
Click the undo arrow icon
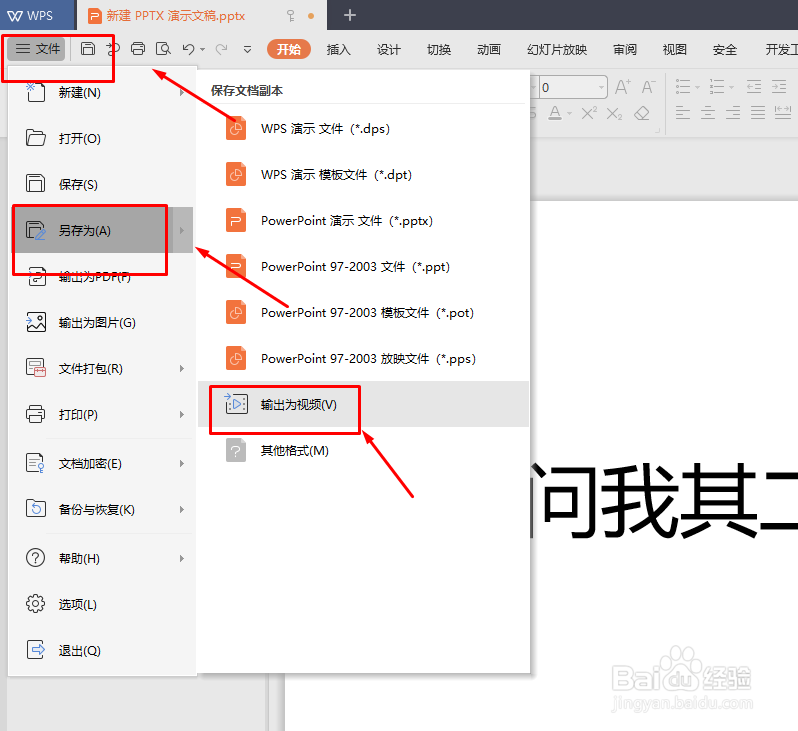[188, 49]
